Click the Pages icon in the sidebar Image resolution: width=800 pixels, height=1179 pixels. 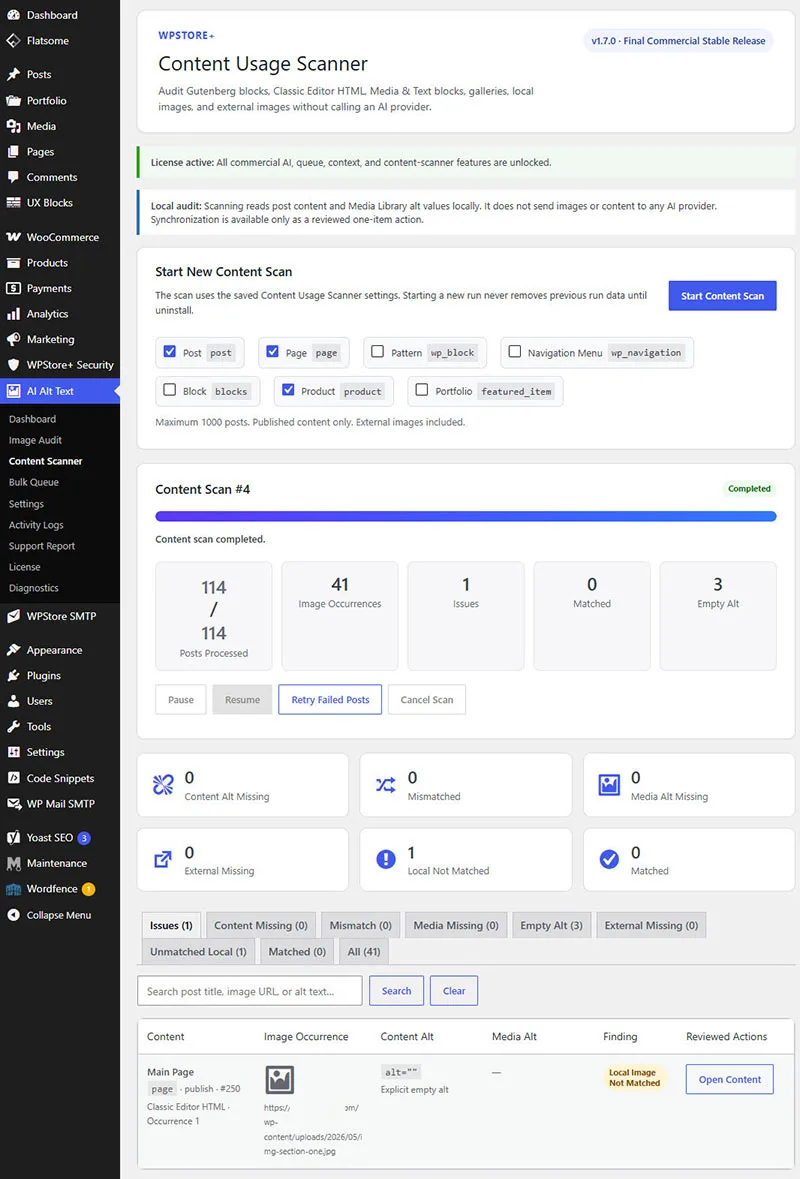[x=14, y=151]
